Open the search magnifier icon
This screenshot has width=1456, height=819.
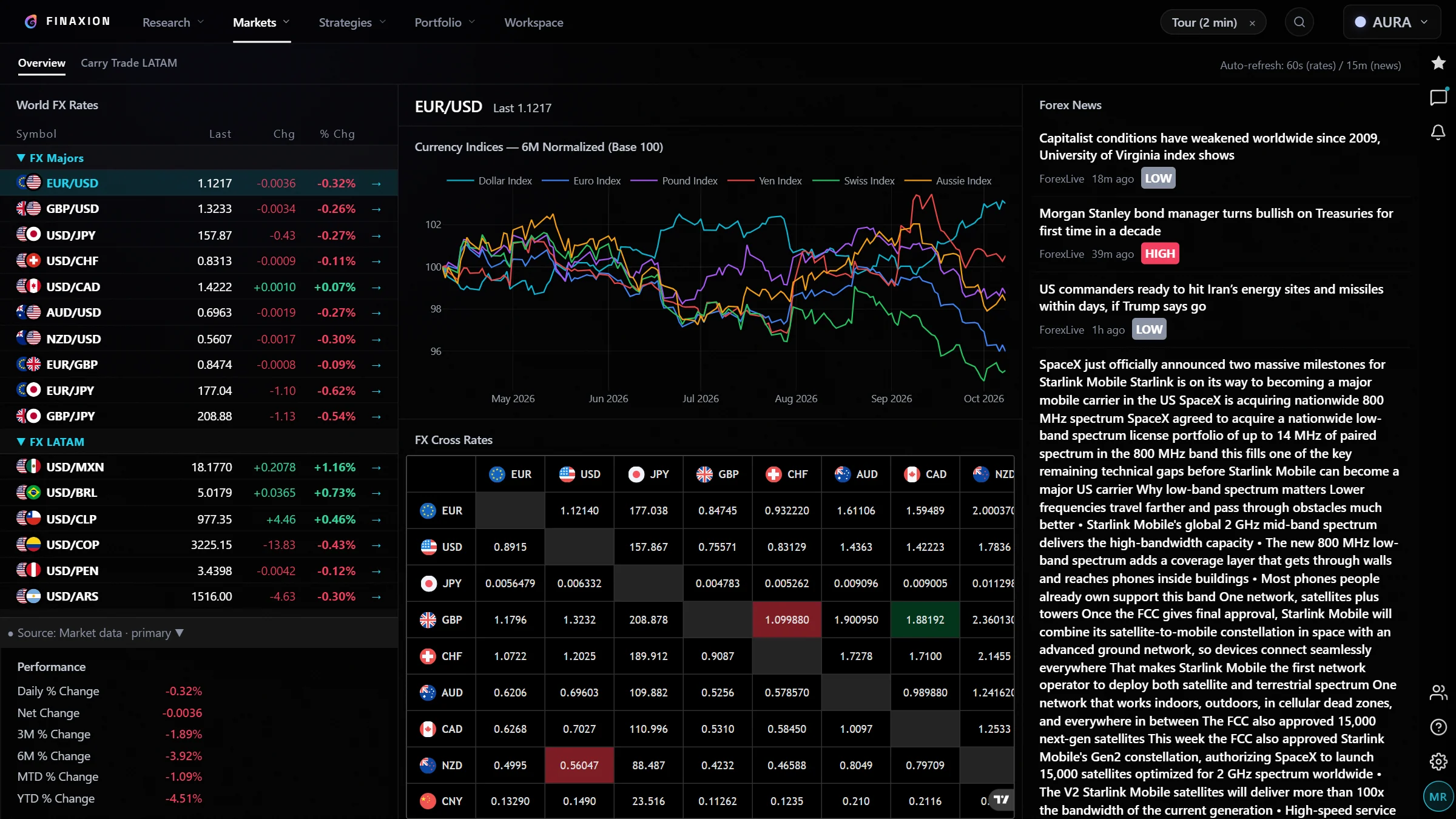coord(1299,22)
